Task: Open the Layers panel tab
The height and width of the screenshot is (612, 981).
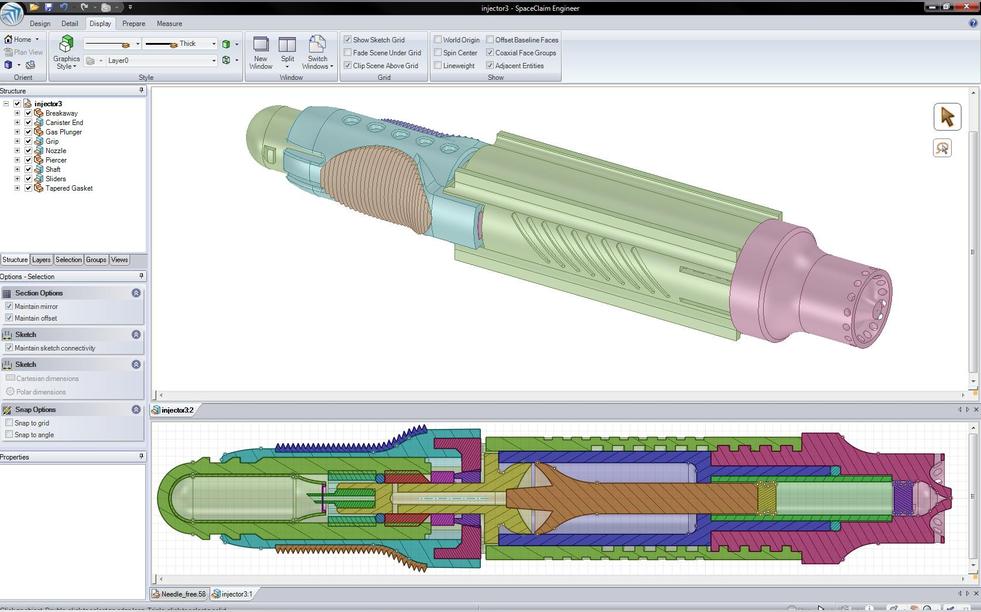Action: coord(41,260)
